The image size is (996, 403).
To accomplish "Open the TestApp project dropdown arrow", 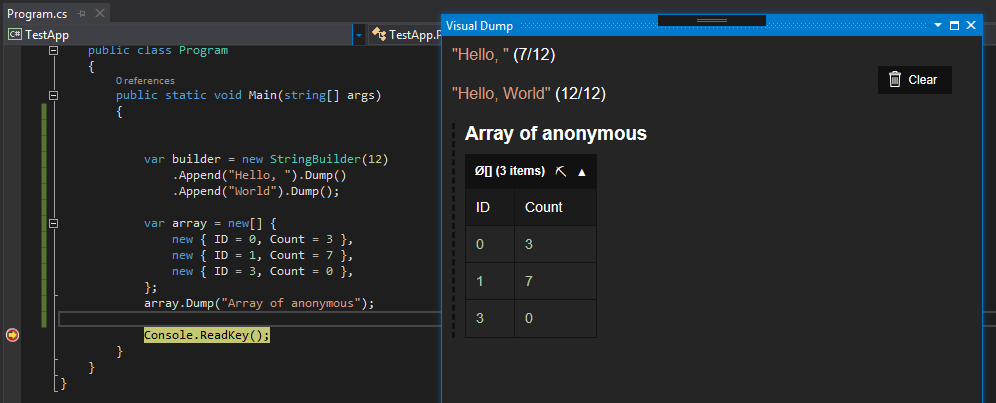I will (359, 35).
